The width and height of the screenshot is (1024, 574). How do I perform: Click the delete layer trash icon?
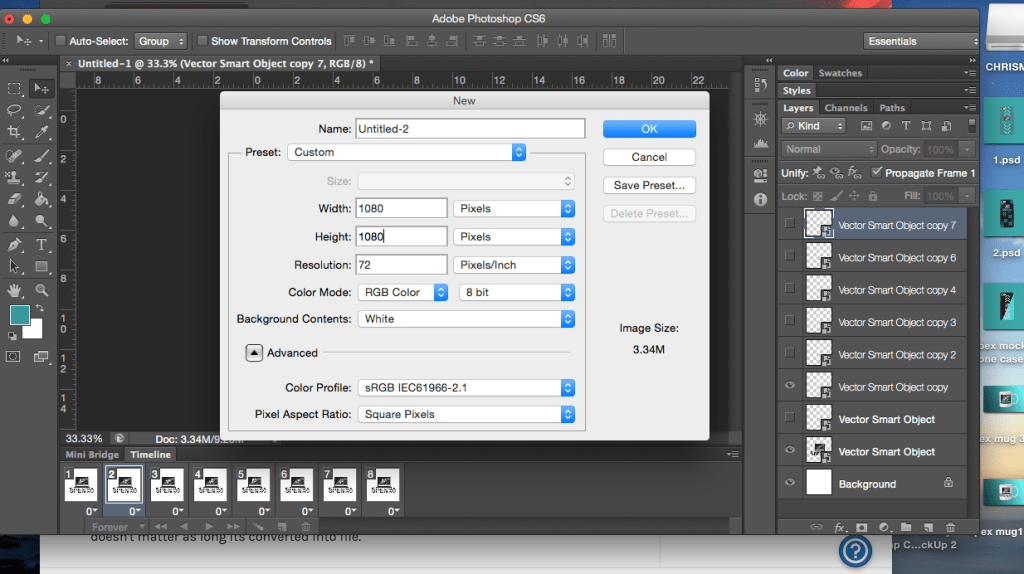click(x=950, y=527)
